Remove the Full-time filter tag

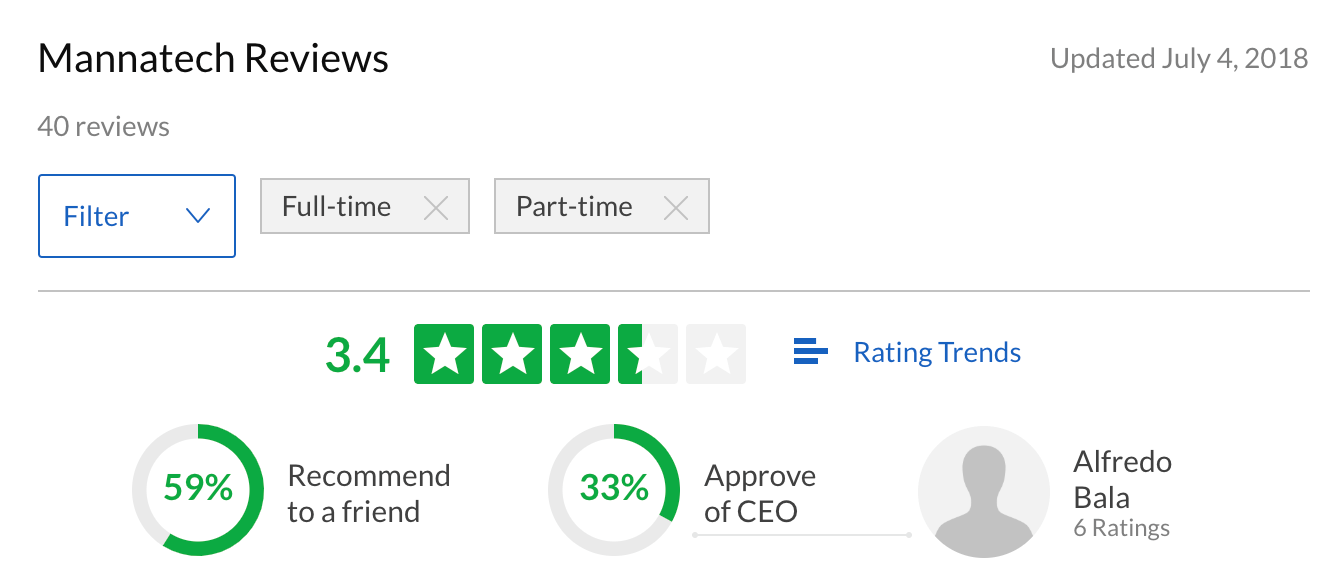tap(435, 208)
